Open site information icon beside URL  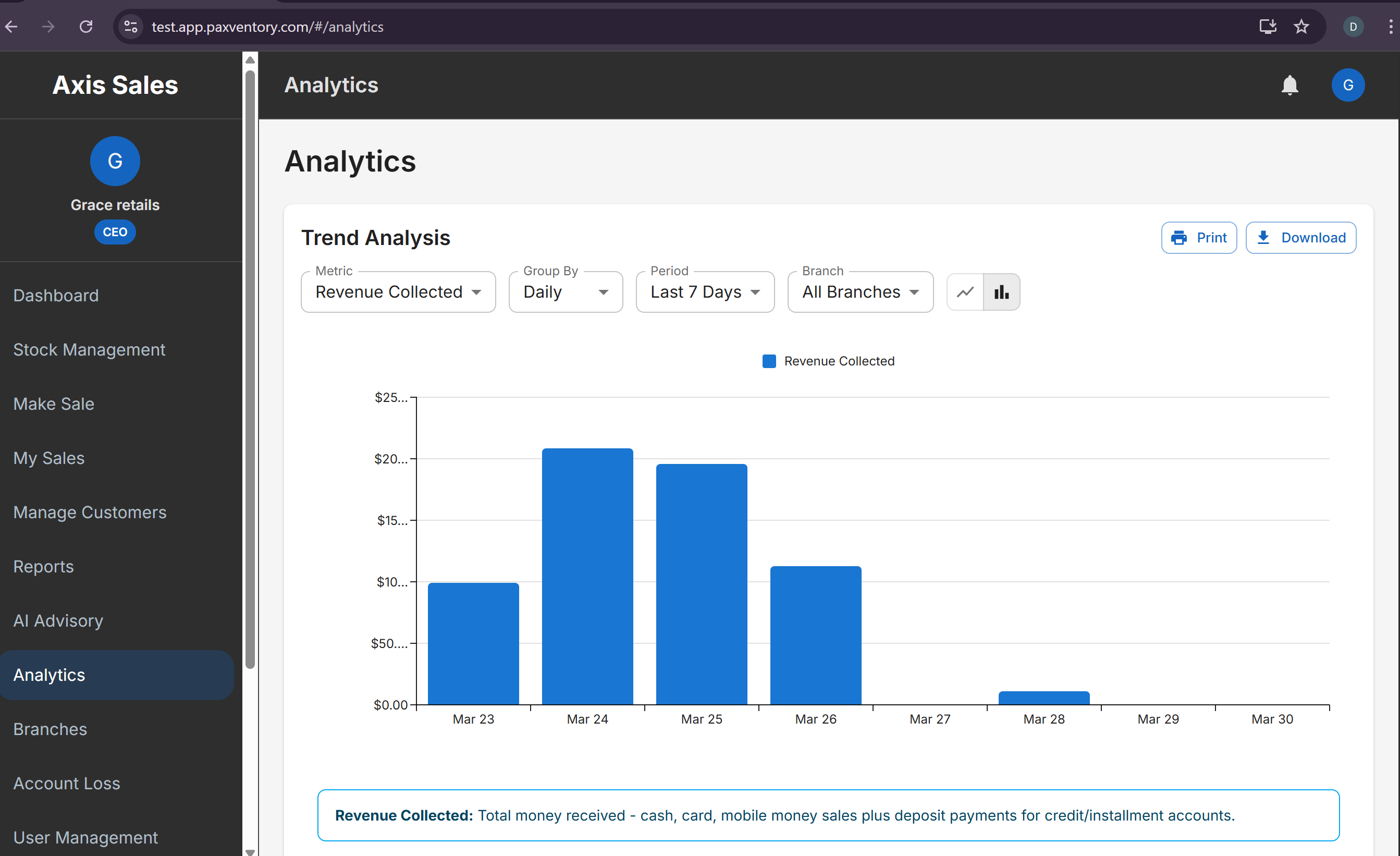pos(131,27)
